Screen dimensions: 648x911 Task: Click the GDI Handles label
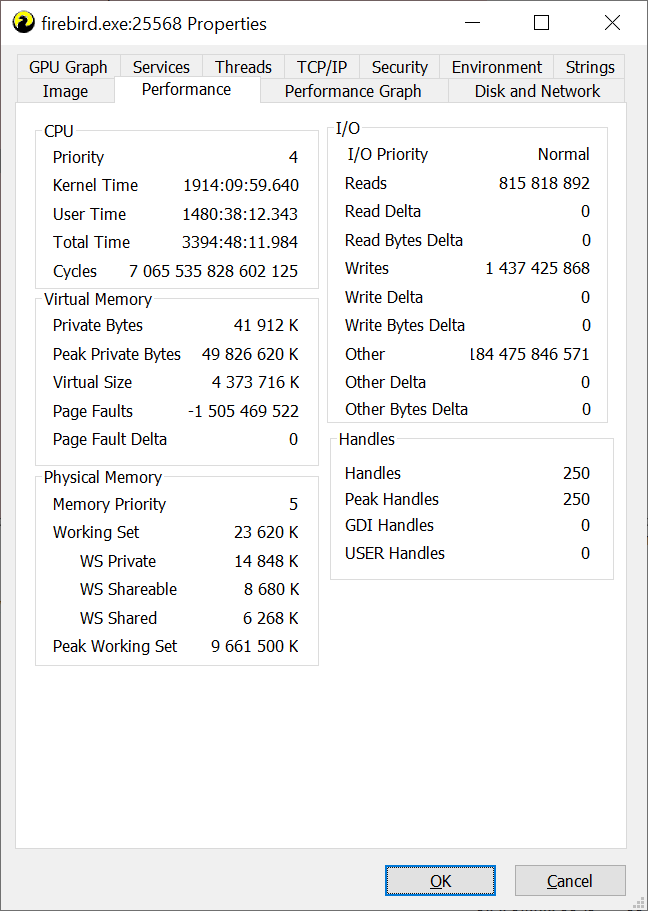(389, 525)
